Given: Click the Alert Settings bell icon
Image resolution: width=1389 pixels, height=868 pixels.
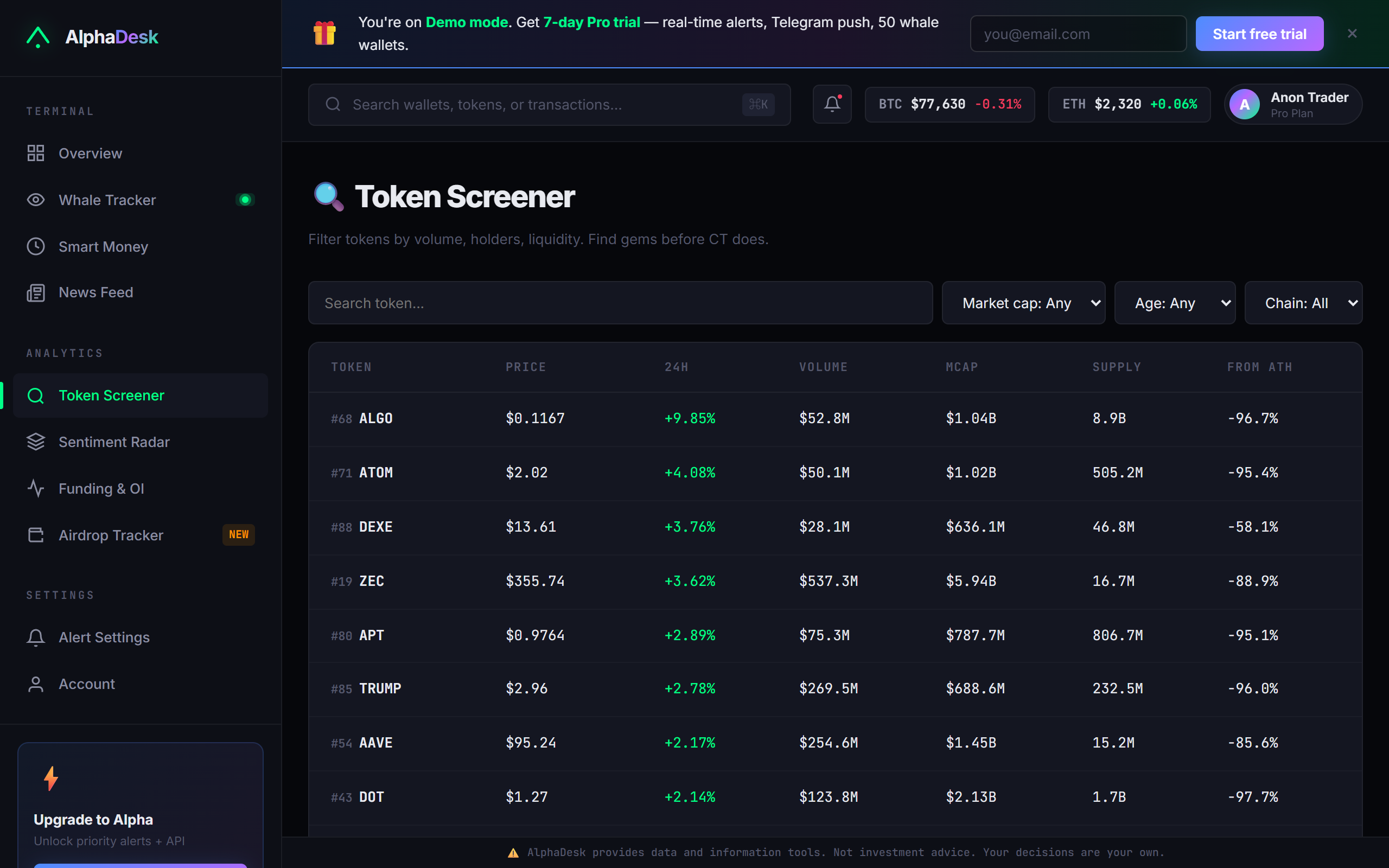Looking at the screenshot, I should click(x=36, y=637).
